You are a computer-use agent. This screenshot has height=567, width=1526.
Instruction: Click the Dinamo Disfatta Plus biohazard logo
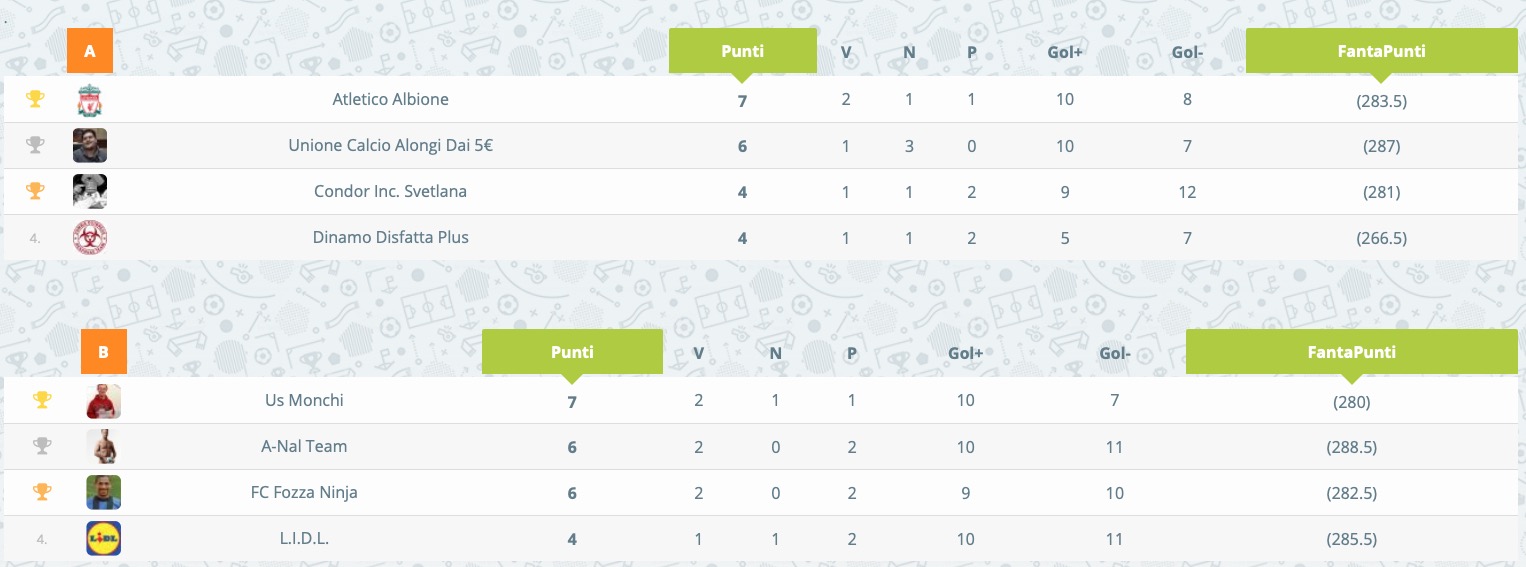point(90,238)
